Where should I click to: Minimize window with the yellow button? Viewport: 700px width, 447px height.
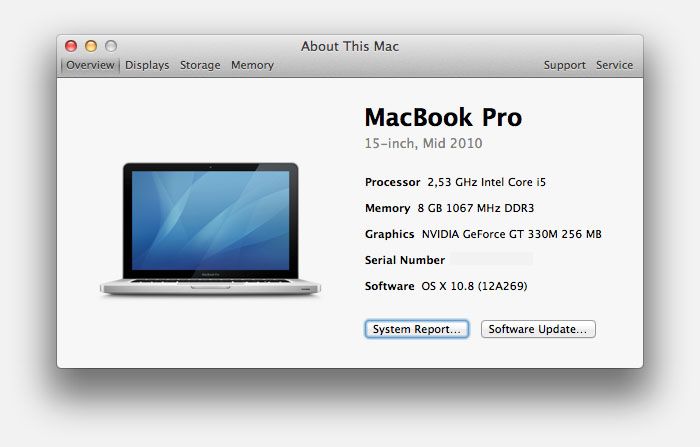[x=91, y=46]
